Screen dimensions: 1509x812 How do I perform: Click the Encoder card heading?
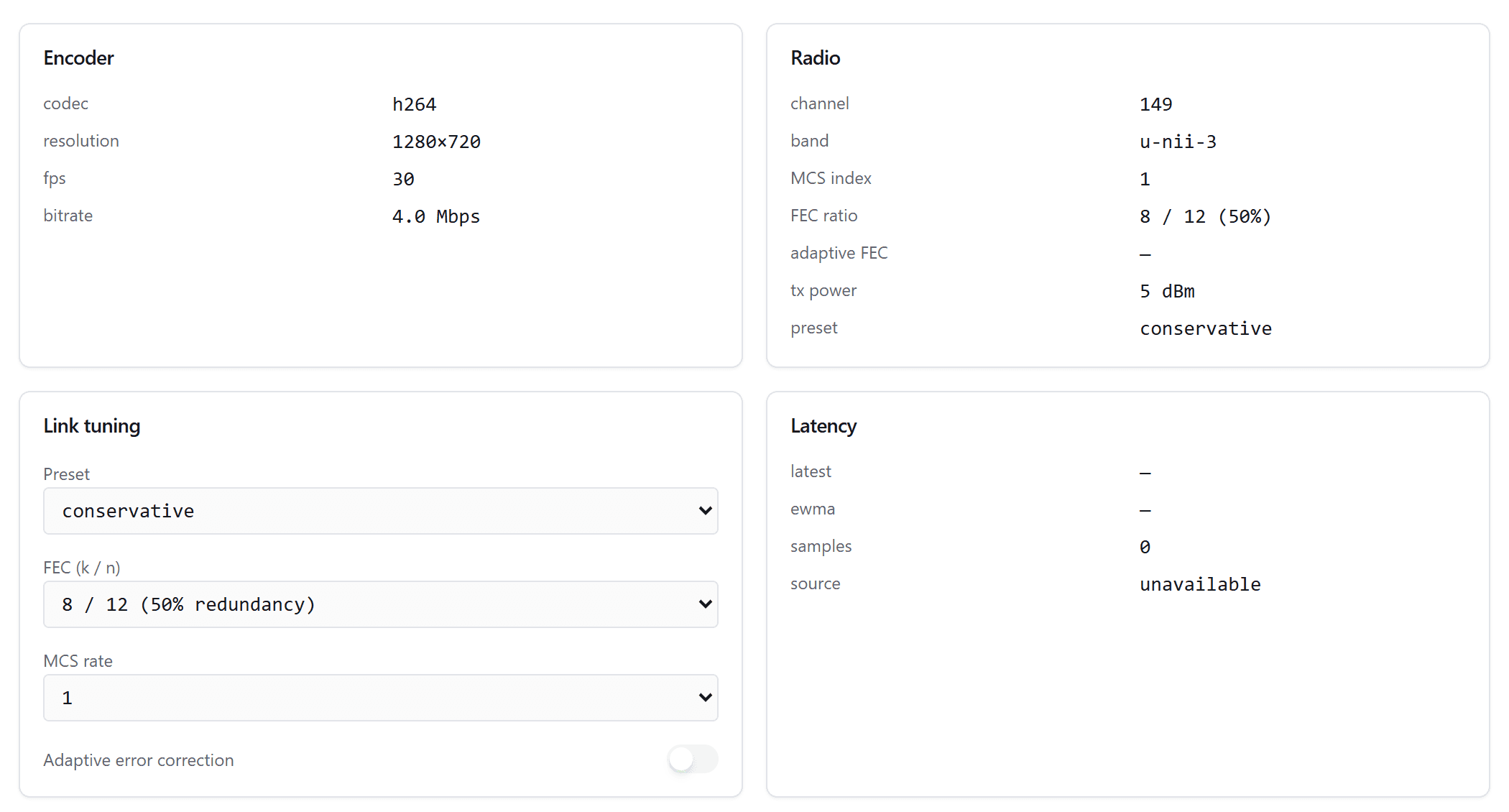point(78,58)
